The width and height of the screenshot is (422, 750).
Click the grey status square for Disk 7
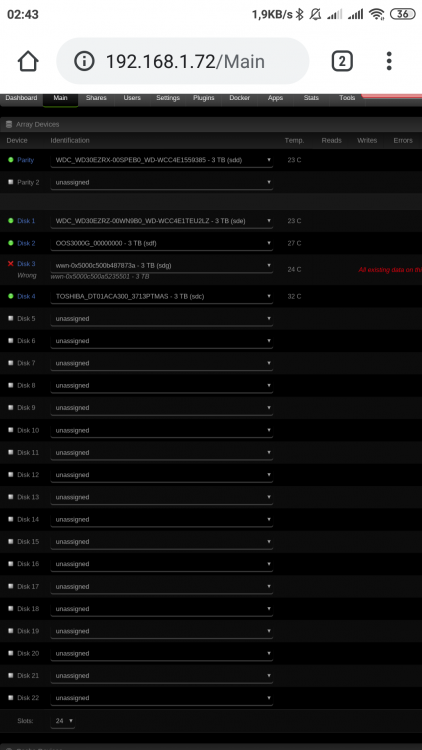click(11, 363)
